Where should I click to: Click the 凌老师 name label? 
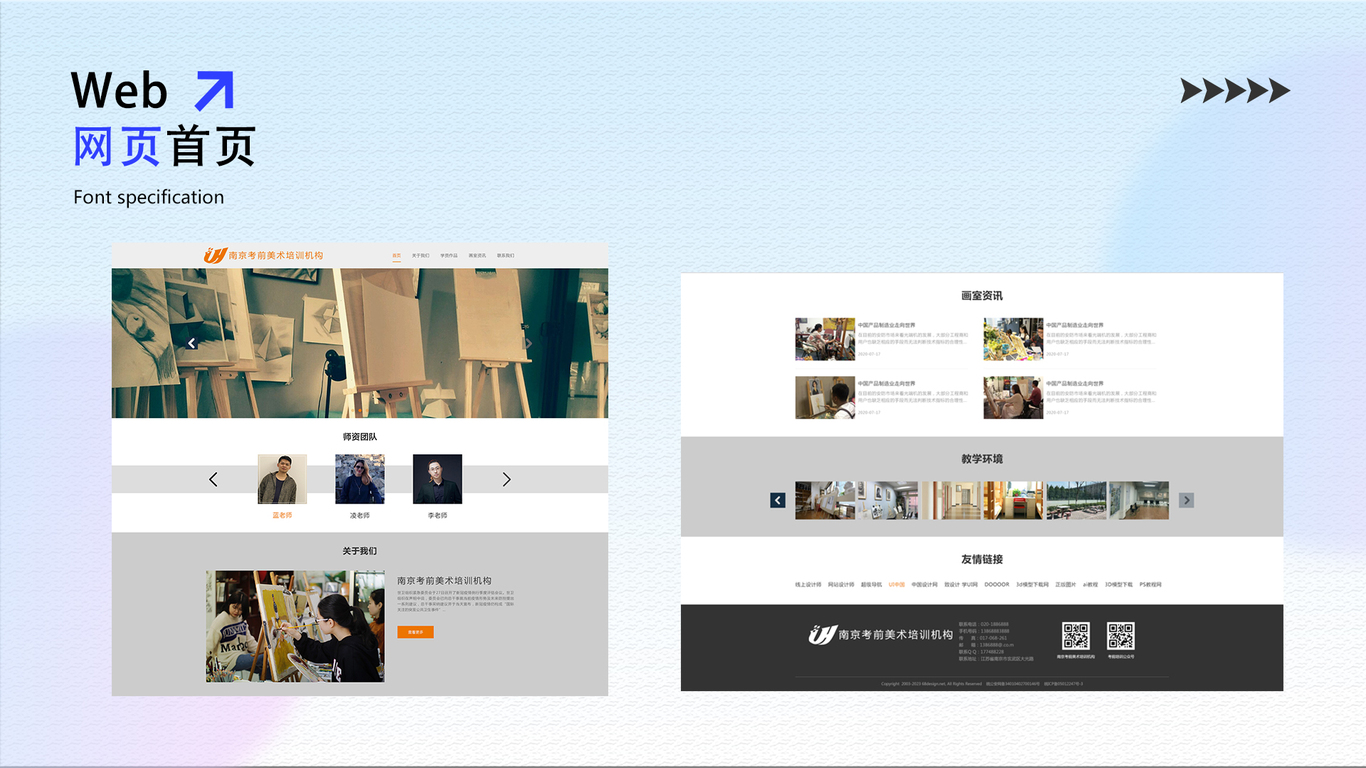[x=360, y=515]
